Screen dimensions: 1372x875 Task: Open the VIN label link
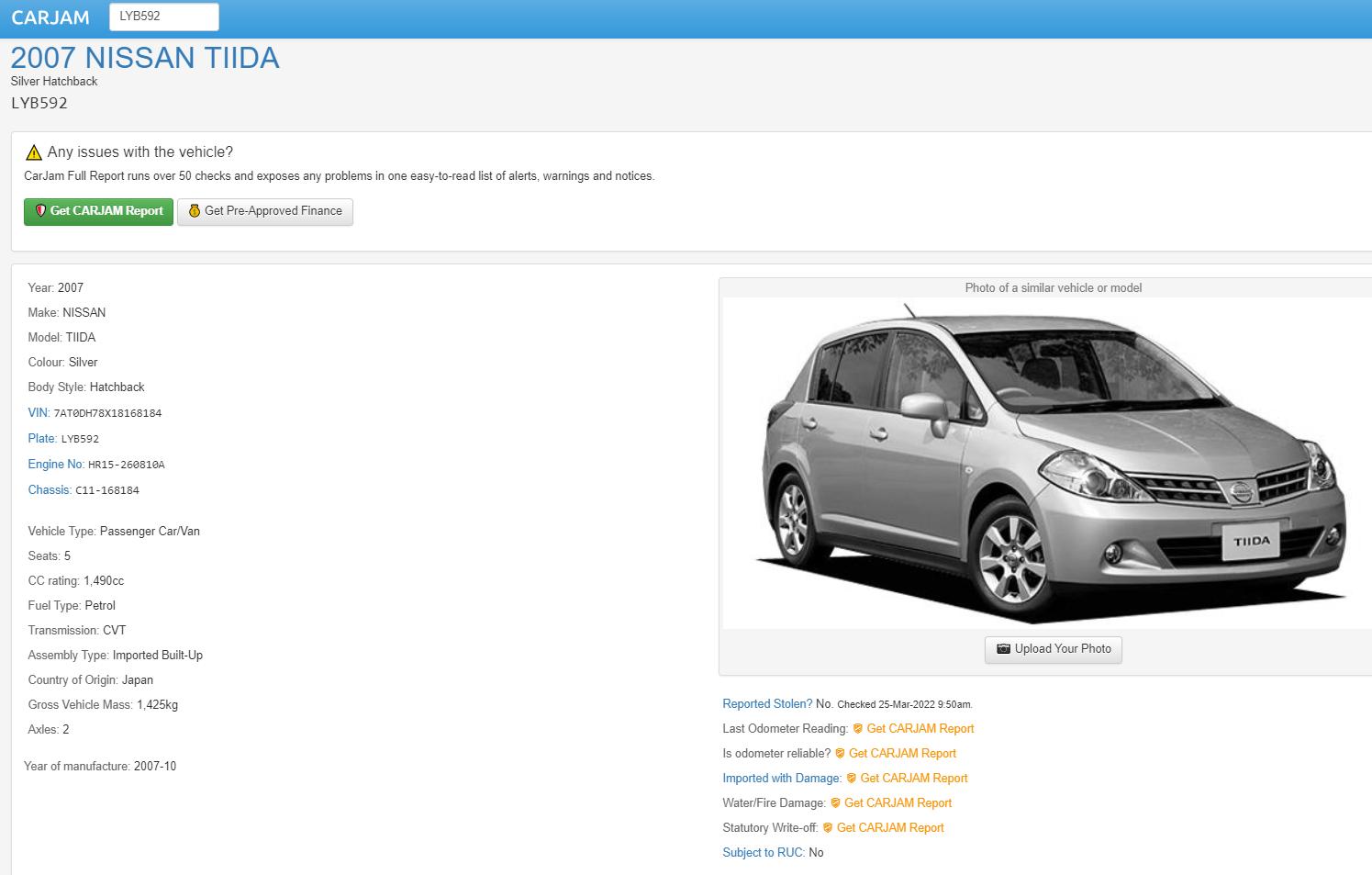(39, 412)
